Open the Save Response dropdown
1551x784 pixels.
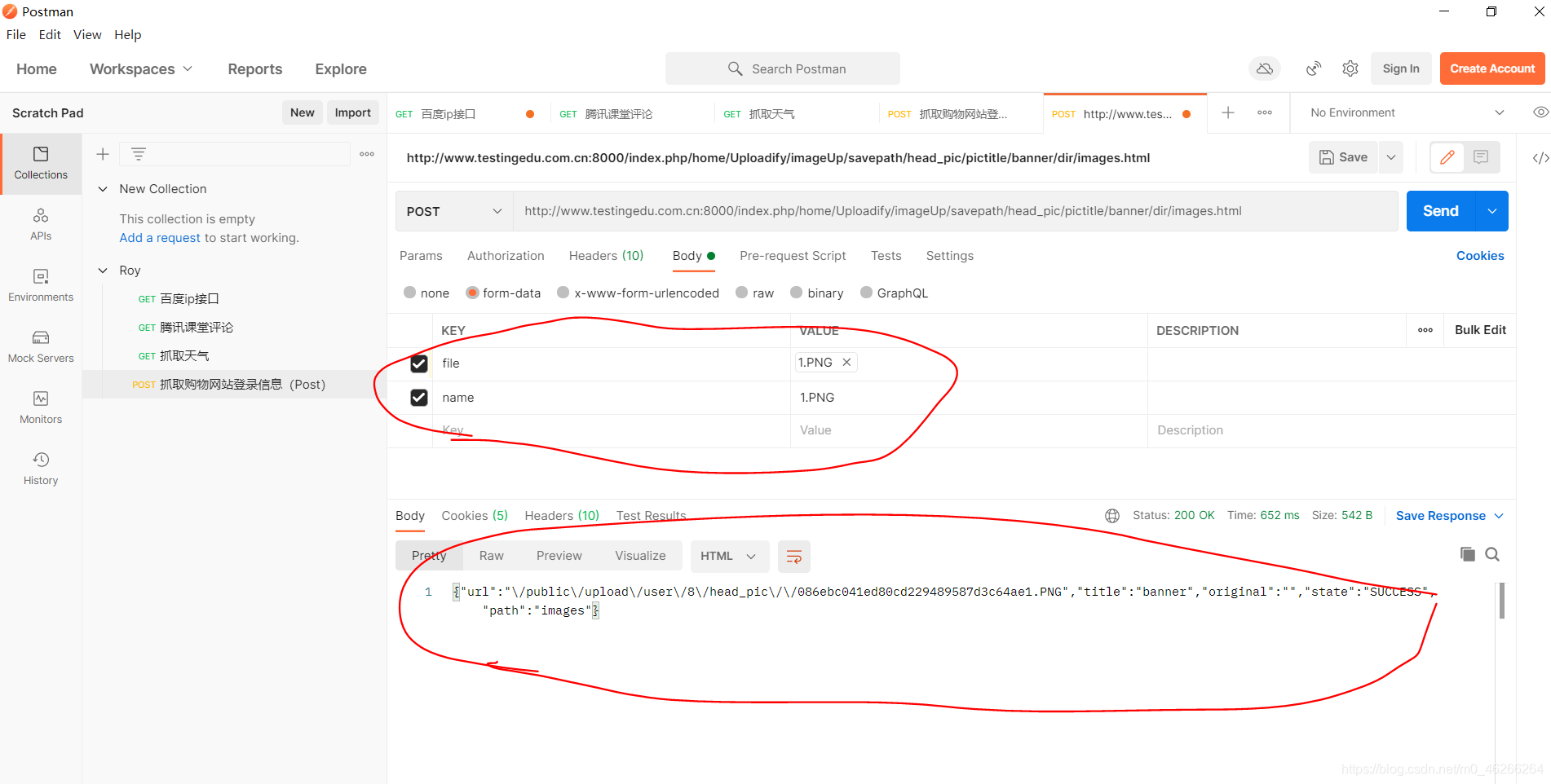[1450, 516]
